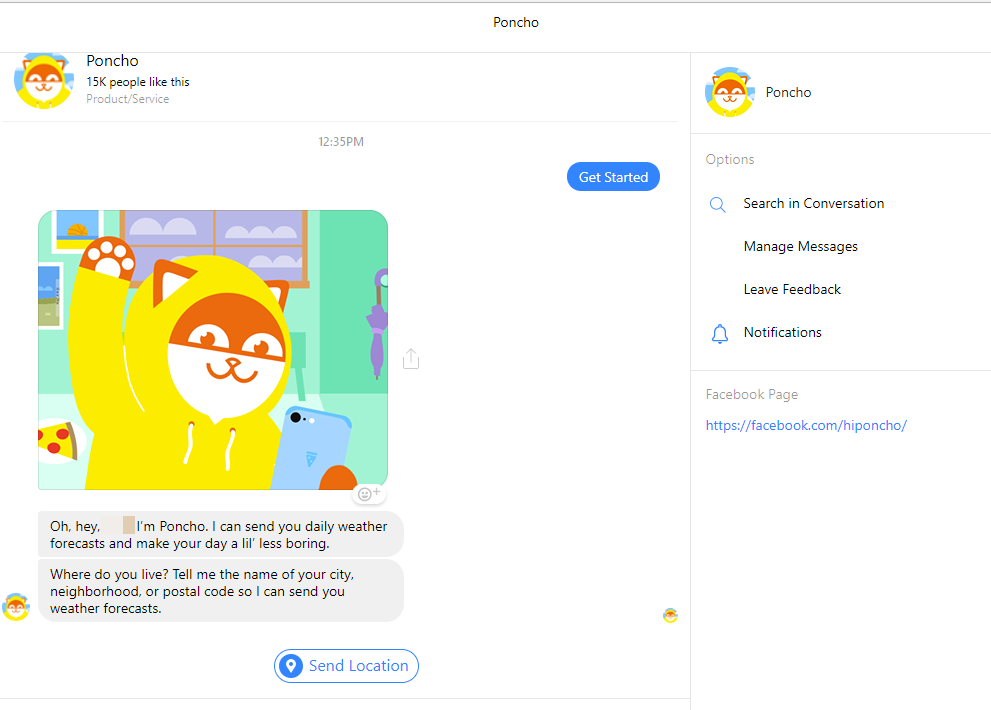This screenshot has height=710, width=991.
Task: Open Poncho avatar in the conversation header
Action: coord(44,81)
